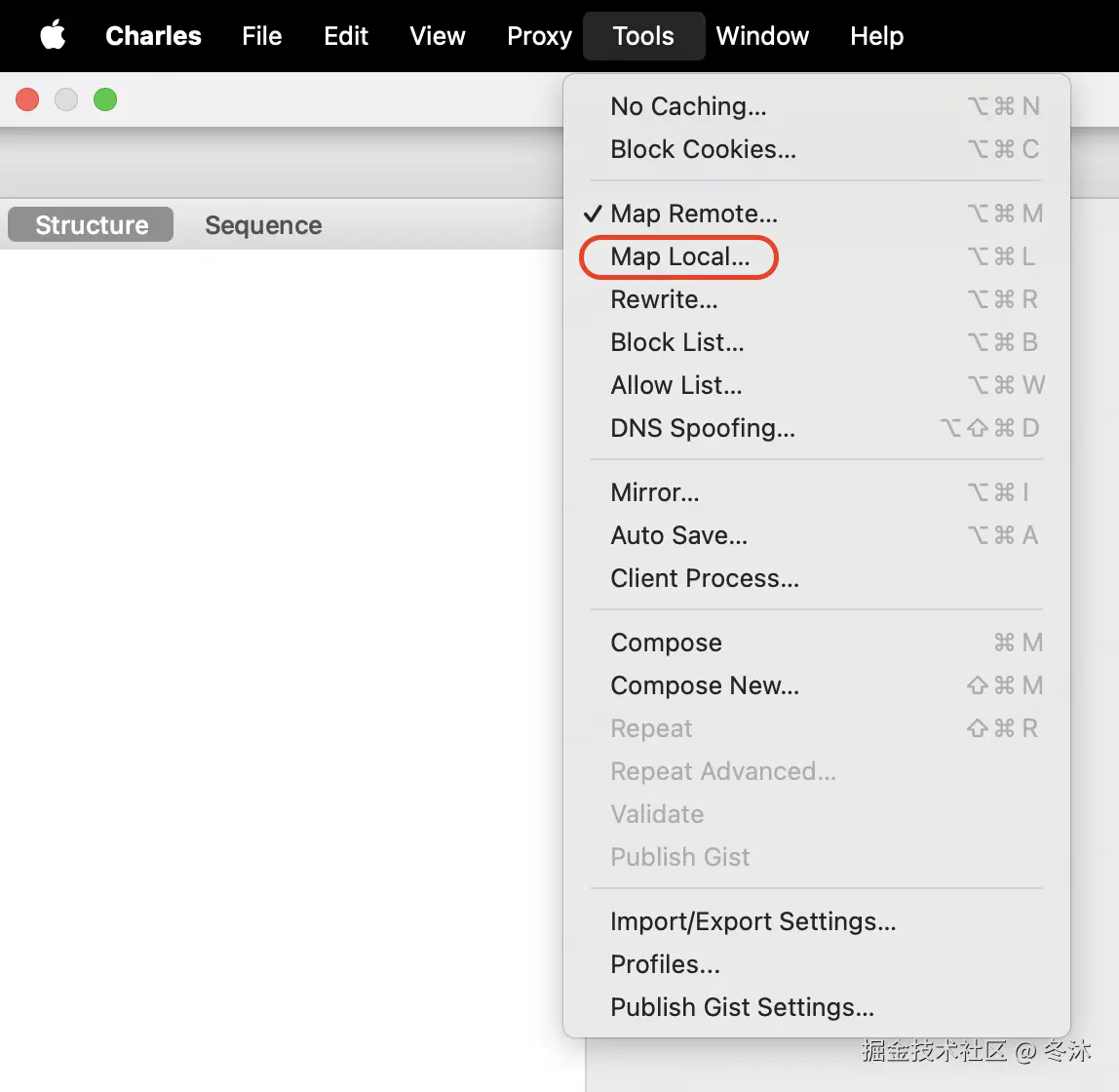Open the Rewrite... tool settings

coord(817,299)
